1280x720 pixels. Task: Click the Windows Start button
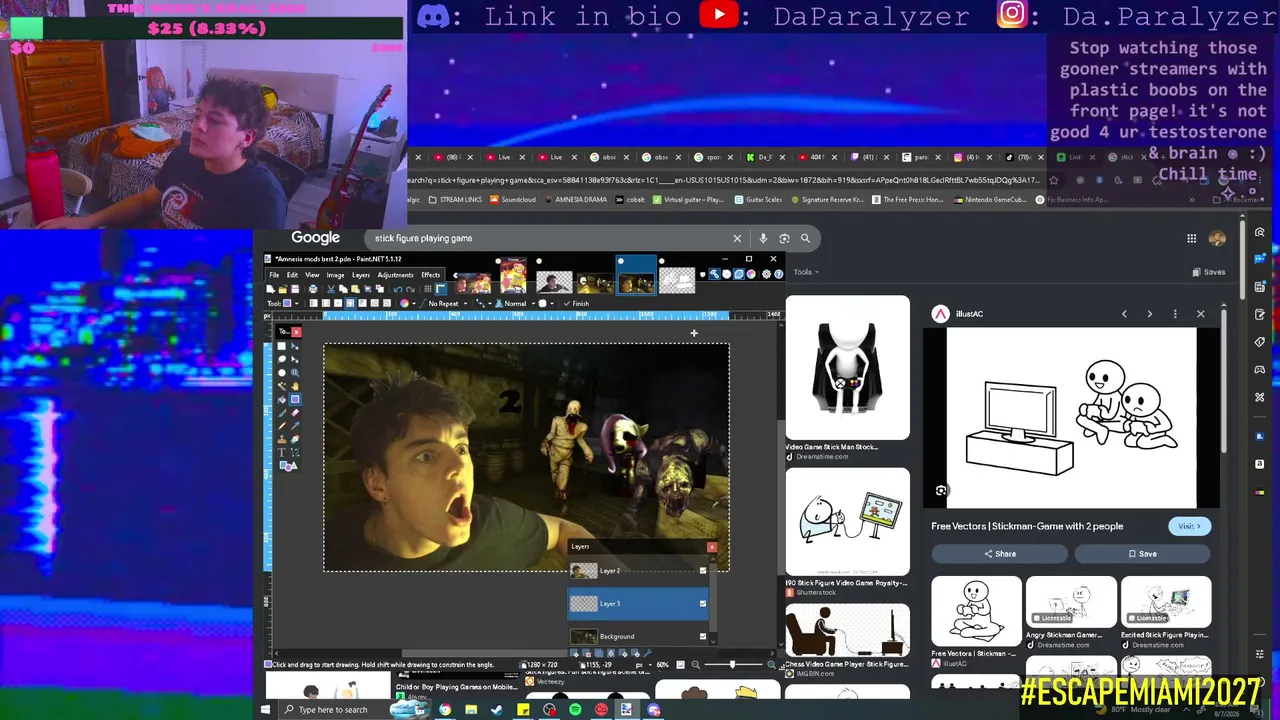[x=266, y=710]
